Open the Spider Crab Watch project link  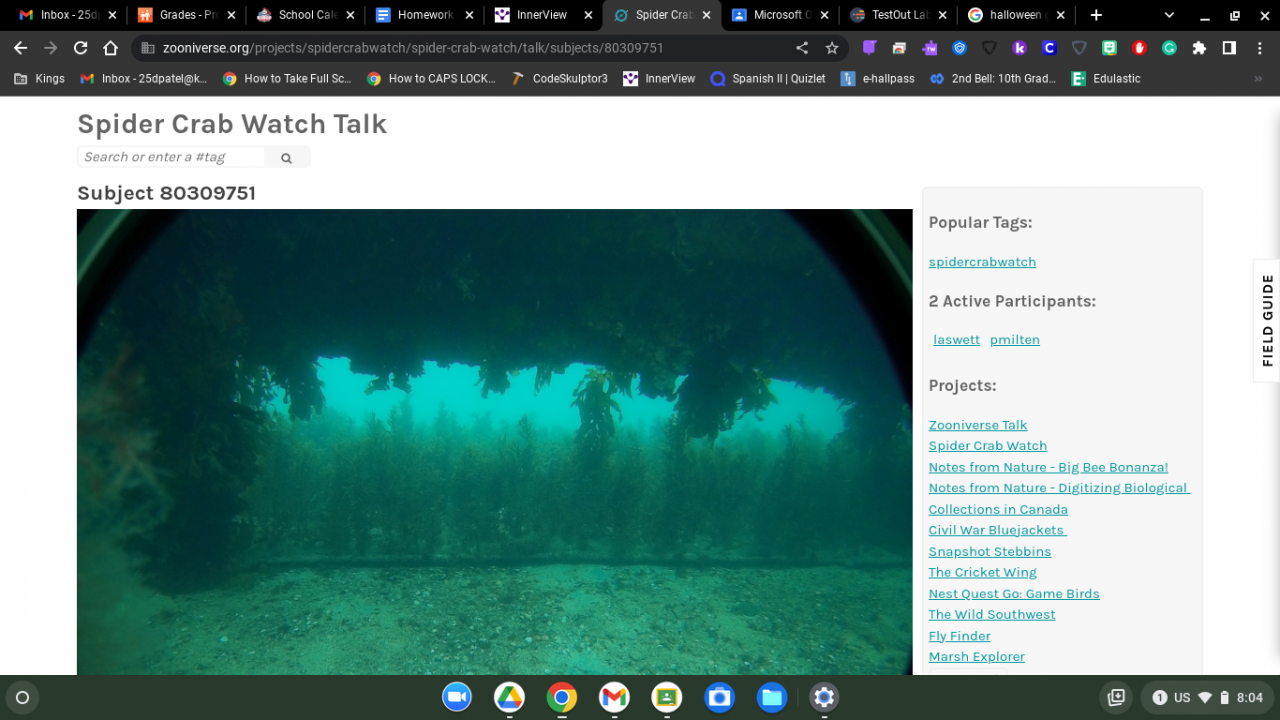point(988,446)
